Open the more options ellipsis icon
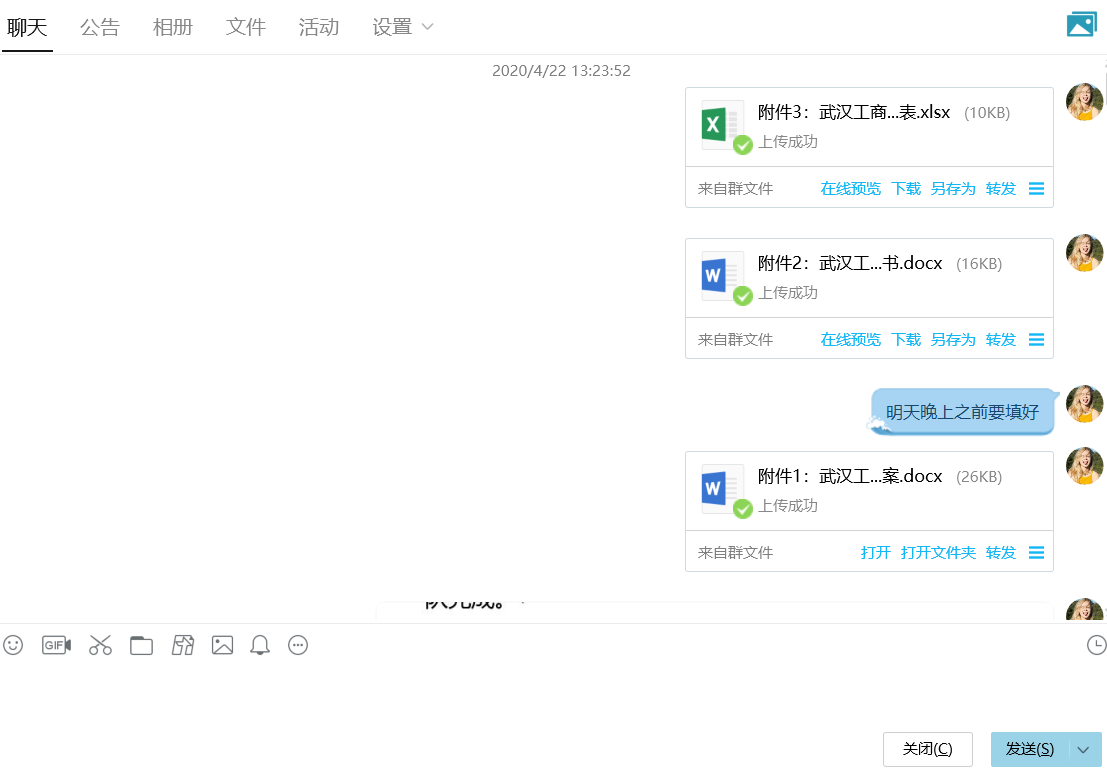 click(298, 645)
